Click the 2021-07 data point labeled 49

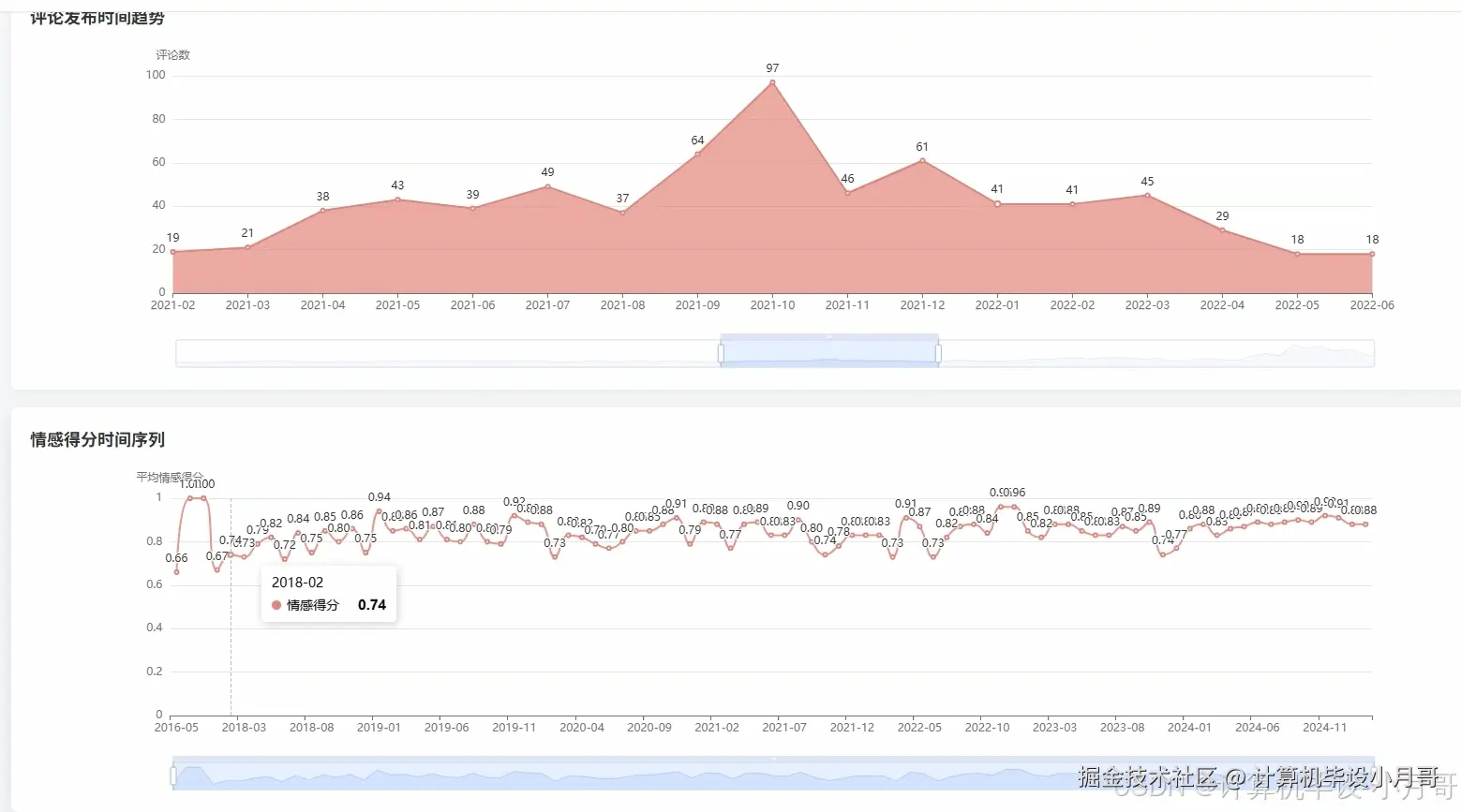coord(547,186)
